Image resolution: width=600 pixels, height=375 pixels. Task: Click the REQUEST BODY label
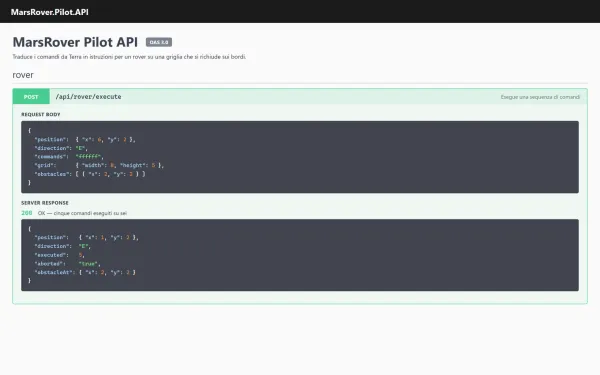(41, 114)
